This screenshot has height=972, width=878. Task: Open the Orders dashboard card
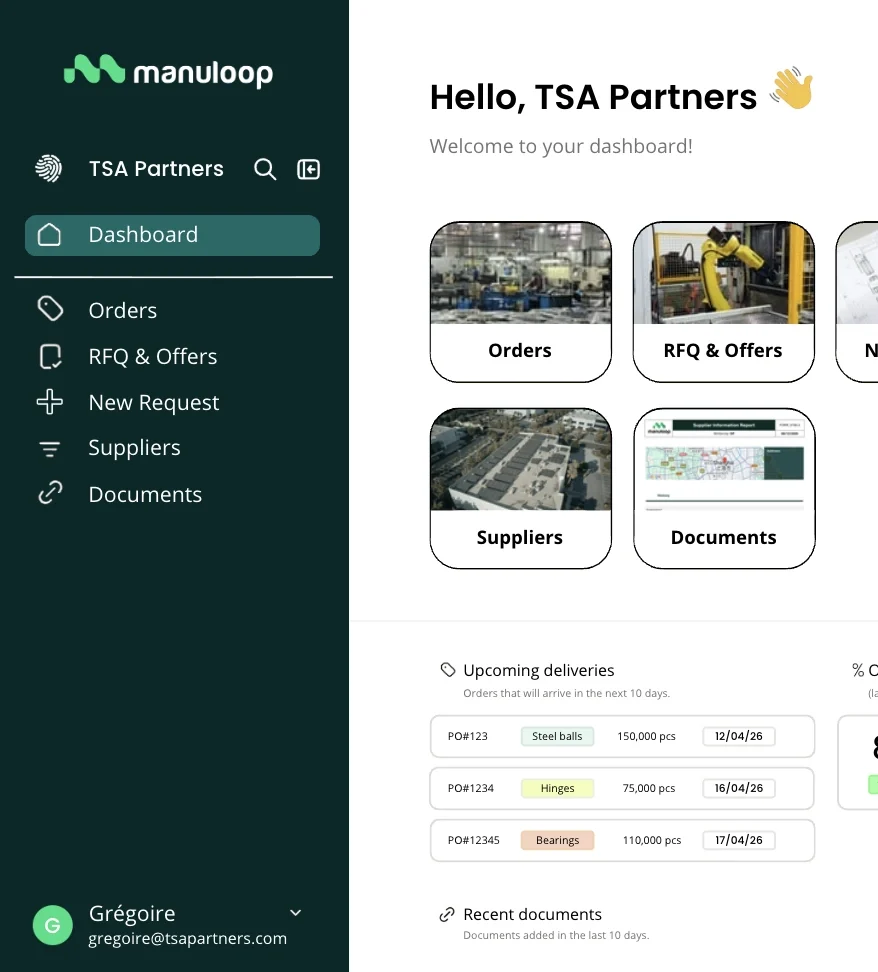tap(520, 302)
